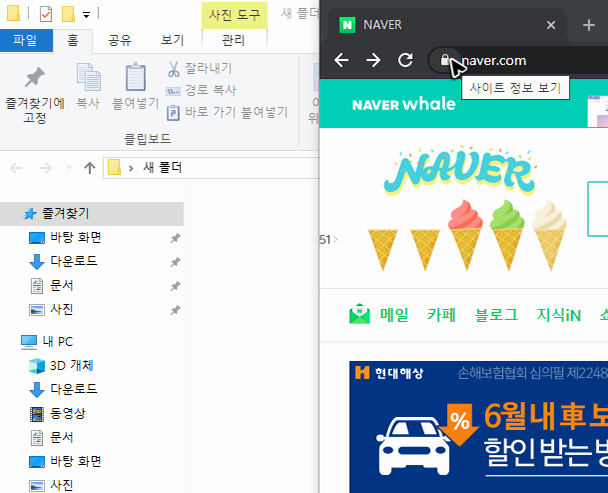Select Quick Access (즐겨찾기) in navigation pane
The width and height of the screenshot is (608, 493).
pos(92,214)
